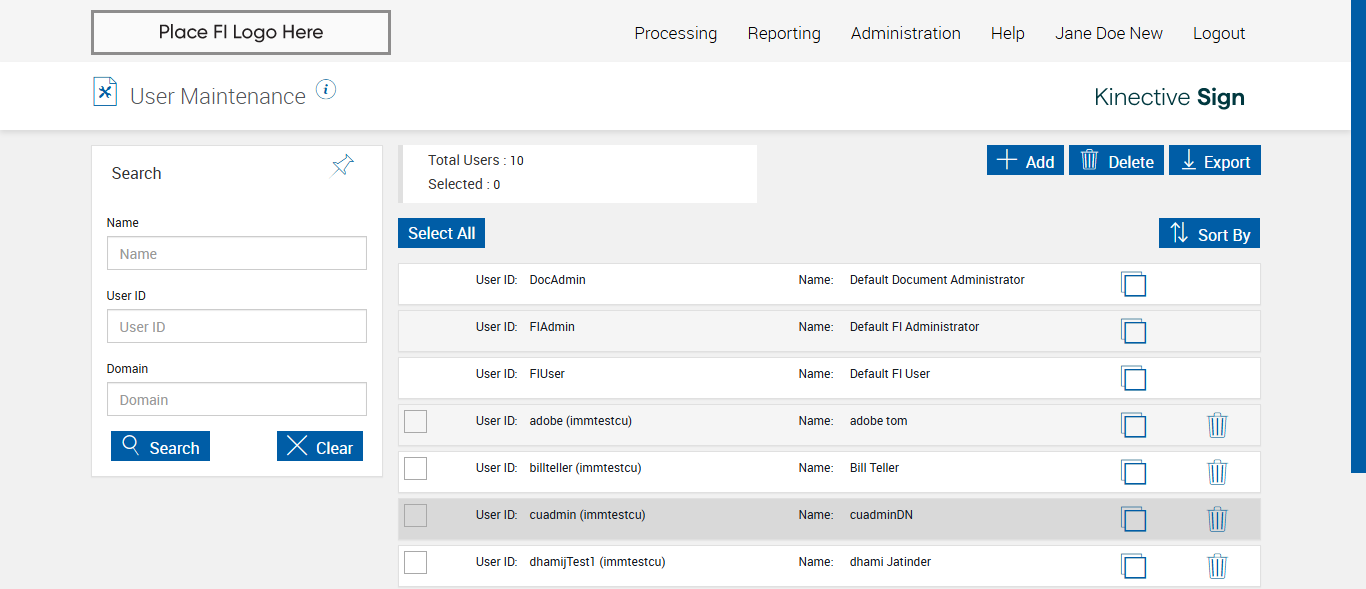Click copy icon for cuadmin user
Image resolution: width=1366 pixels, height=589 pixels.
[1133, 519]
